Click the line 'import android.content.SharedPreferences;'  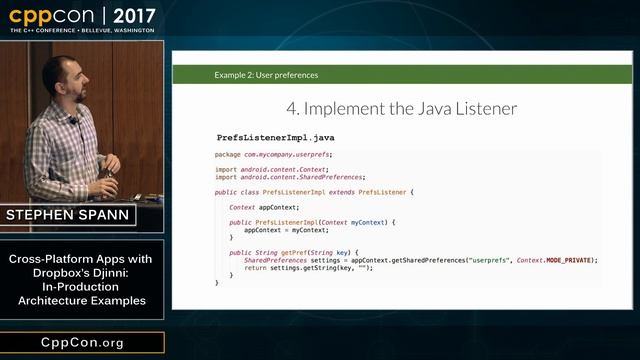pyautogui.click(x=290, y=177)
